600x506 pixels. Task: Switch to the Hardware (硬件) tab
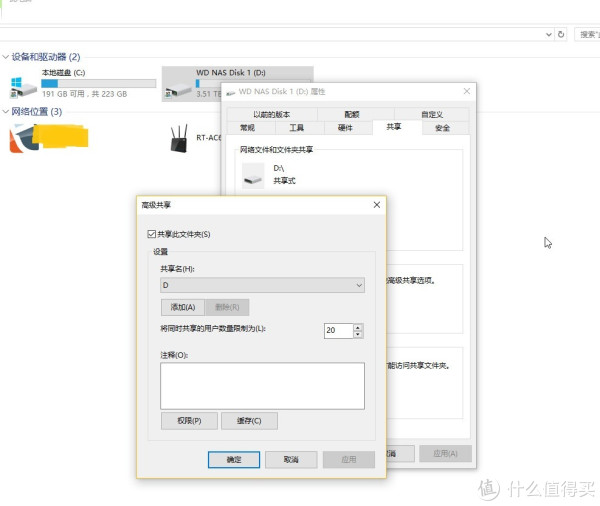(345, 128)
